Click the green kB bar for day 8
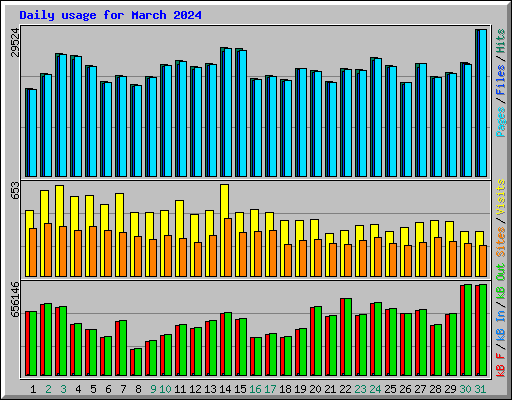Screen dimensions: 512x400 [x=138, y=362]
